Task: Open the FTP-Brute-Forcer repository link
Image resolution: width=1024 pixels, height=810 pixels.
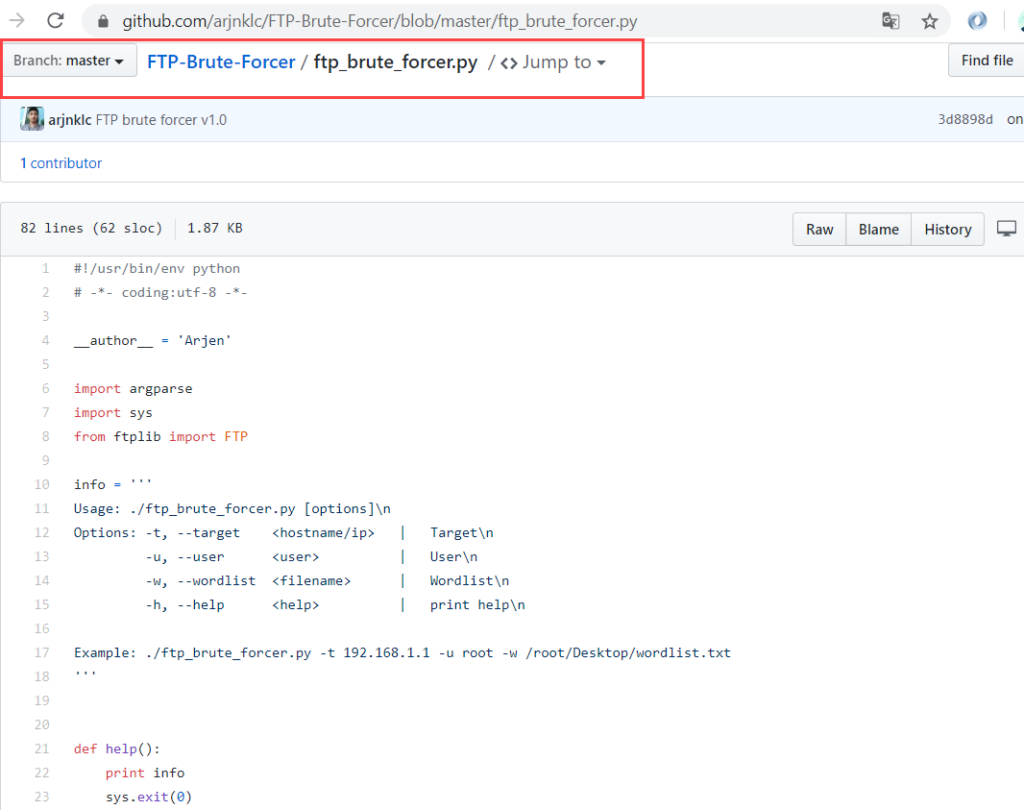Action: click(221, 62)
